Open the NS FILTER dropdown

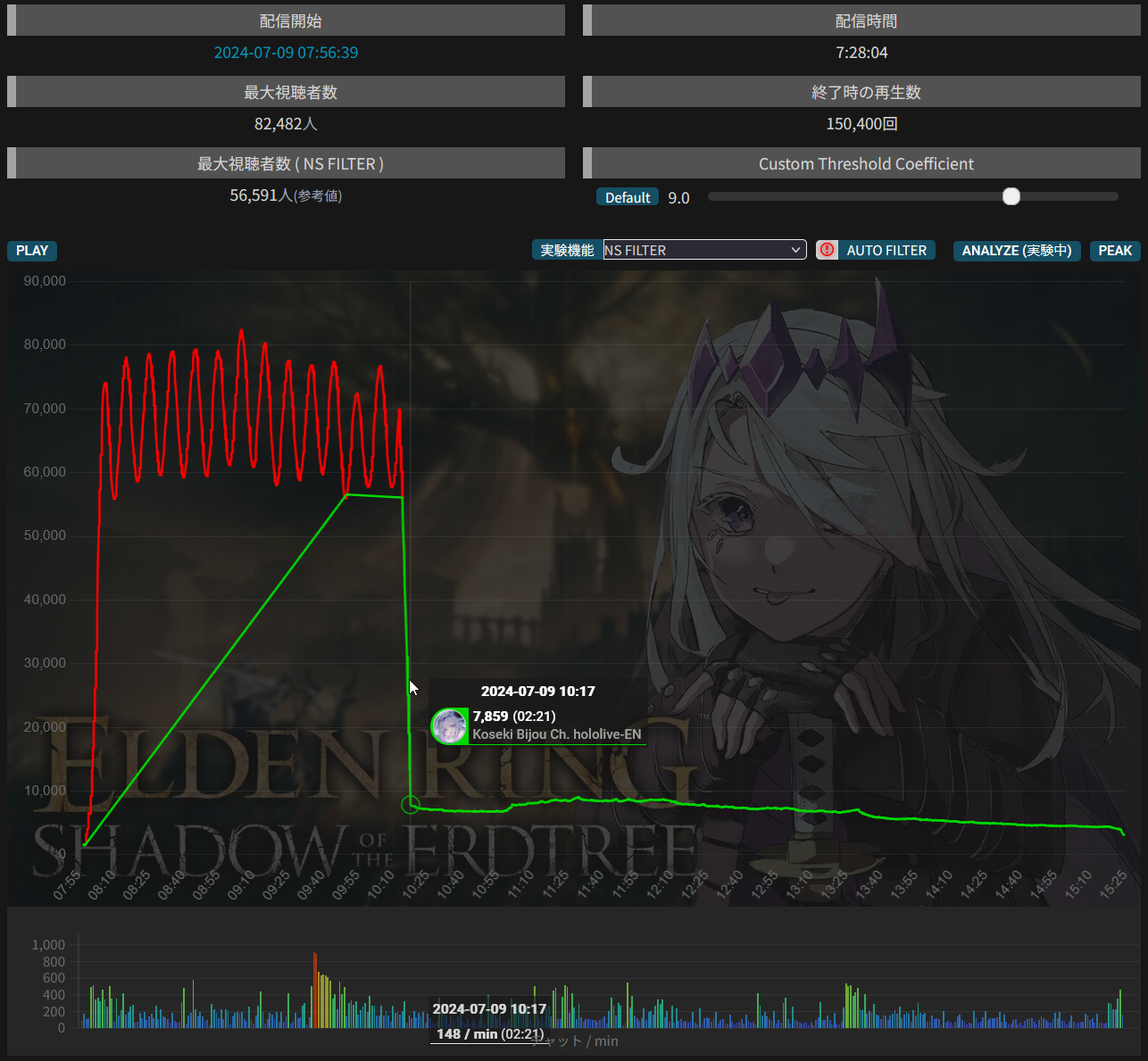[x=704, y=250]
